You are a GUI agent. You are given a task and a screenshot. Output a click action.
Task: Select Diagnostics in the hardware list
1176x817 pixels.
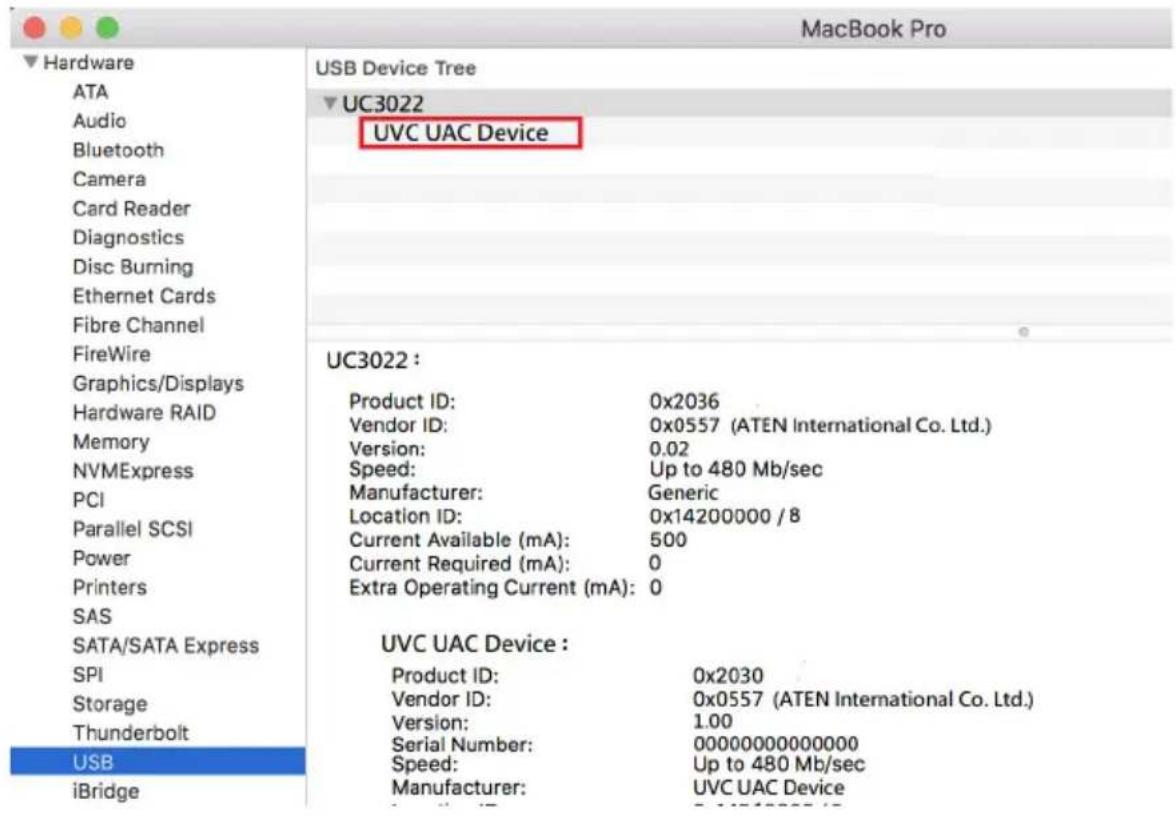[x=128, y=238]
